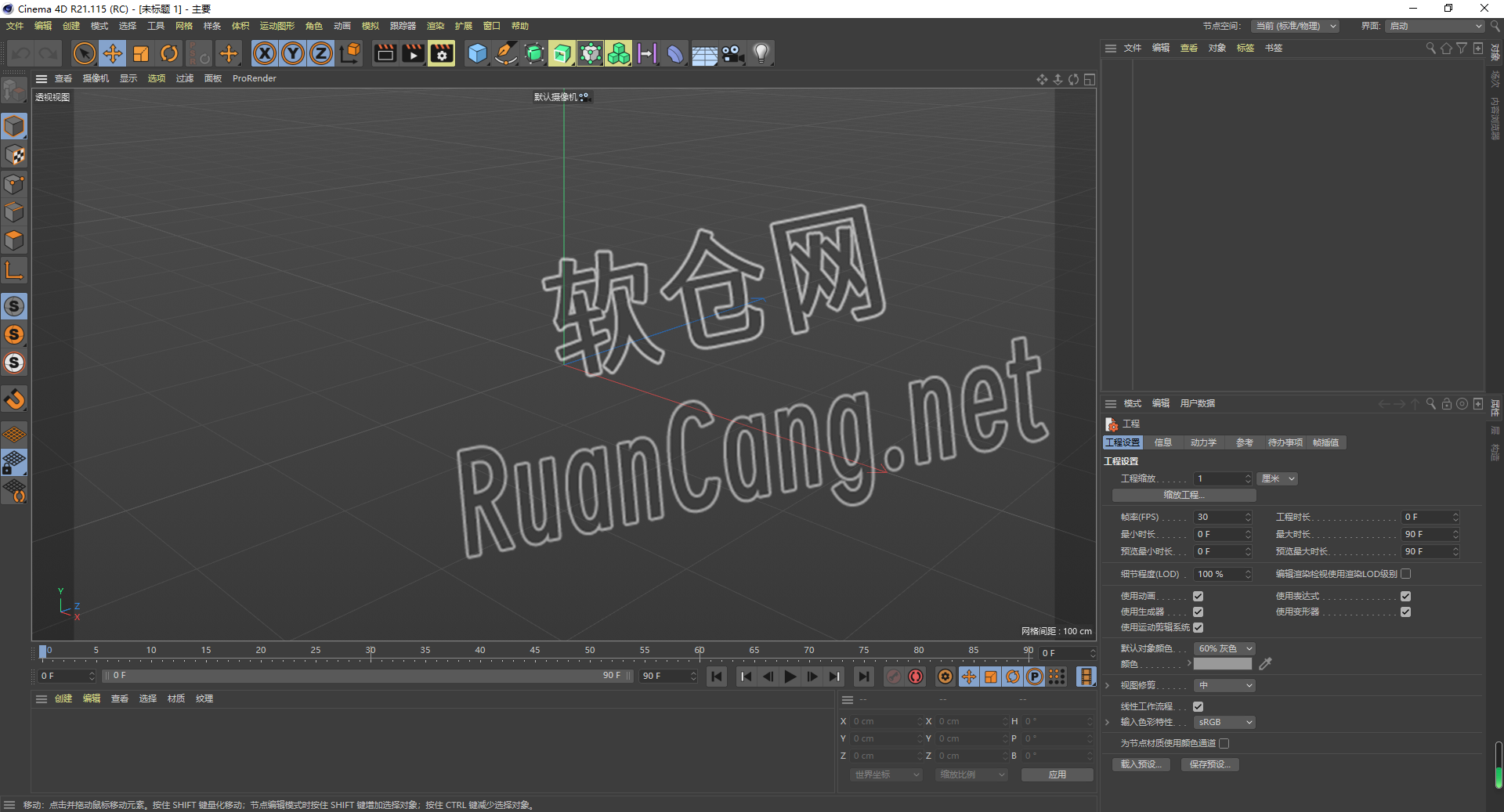The height and width of the screenshot is (812, 1504).
Task: Select the Move tool in the toolbar
Action: [112, 53]
